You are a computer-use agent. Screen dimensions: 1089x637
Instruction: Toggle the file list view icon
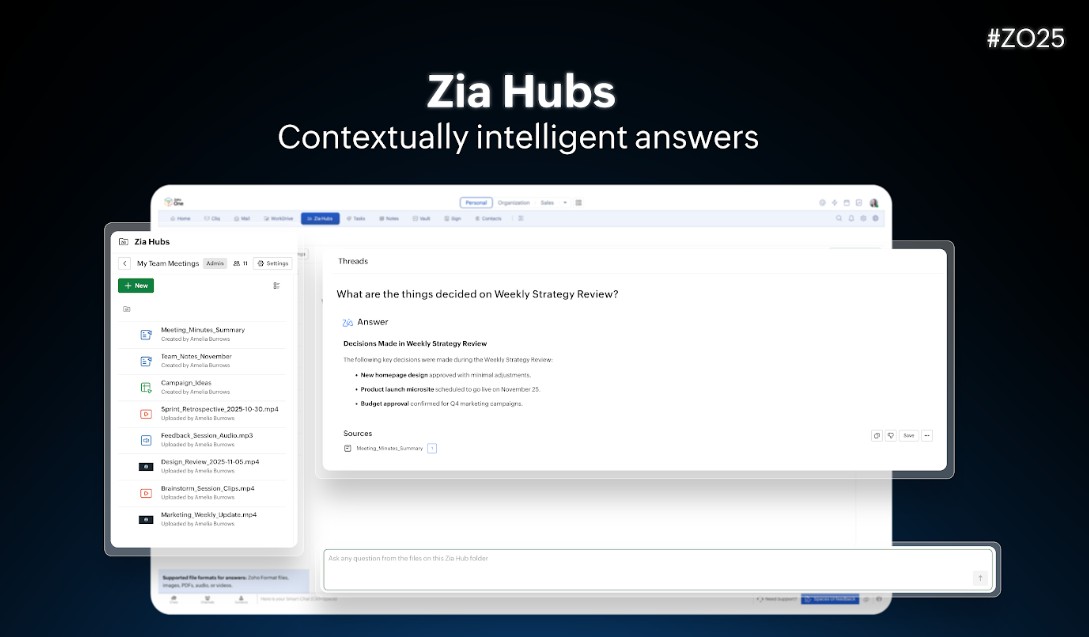pos(277,286)
